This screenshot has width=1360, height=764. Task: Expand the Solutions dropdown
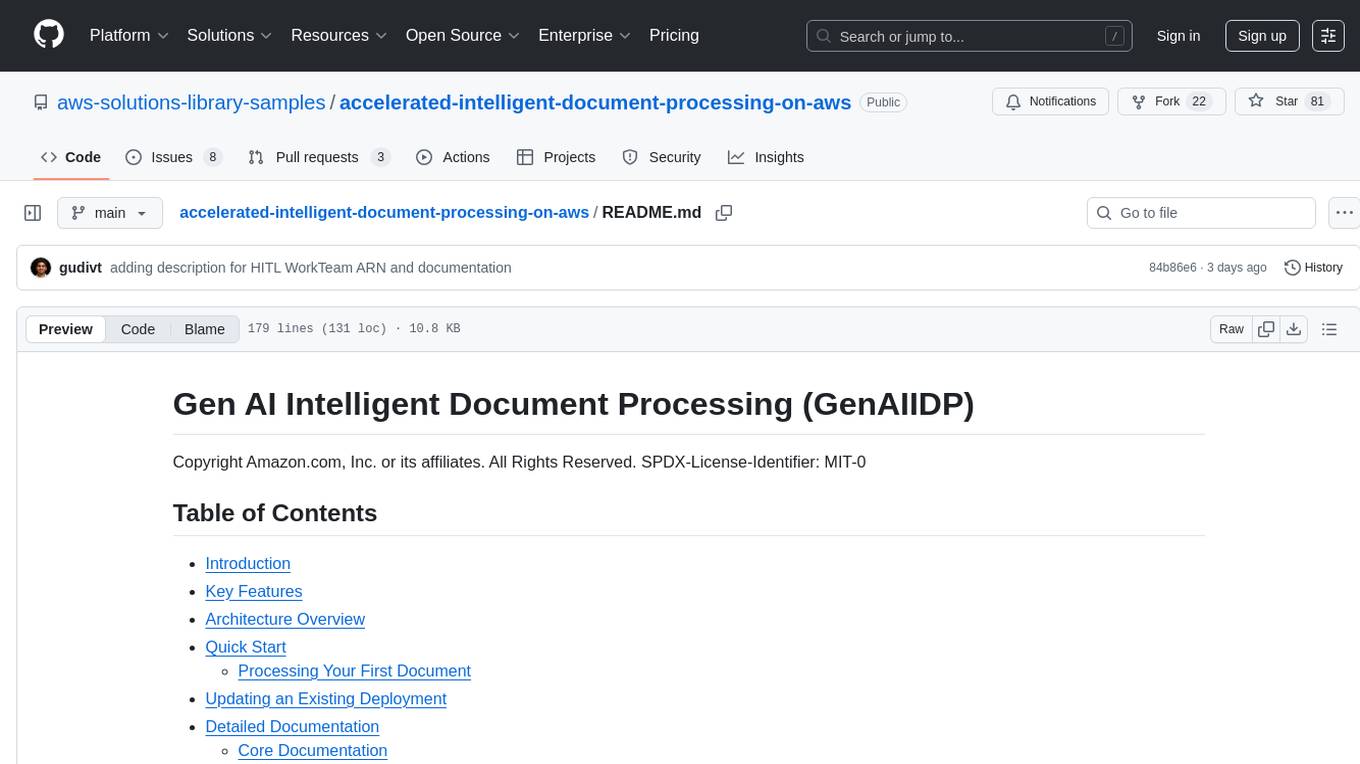pos(230,35)
